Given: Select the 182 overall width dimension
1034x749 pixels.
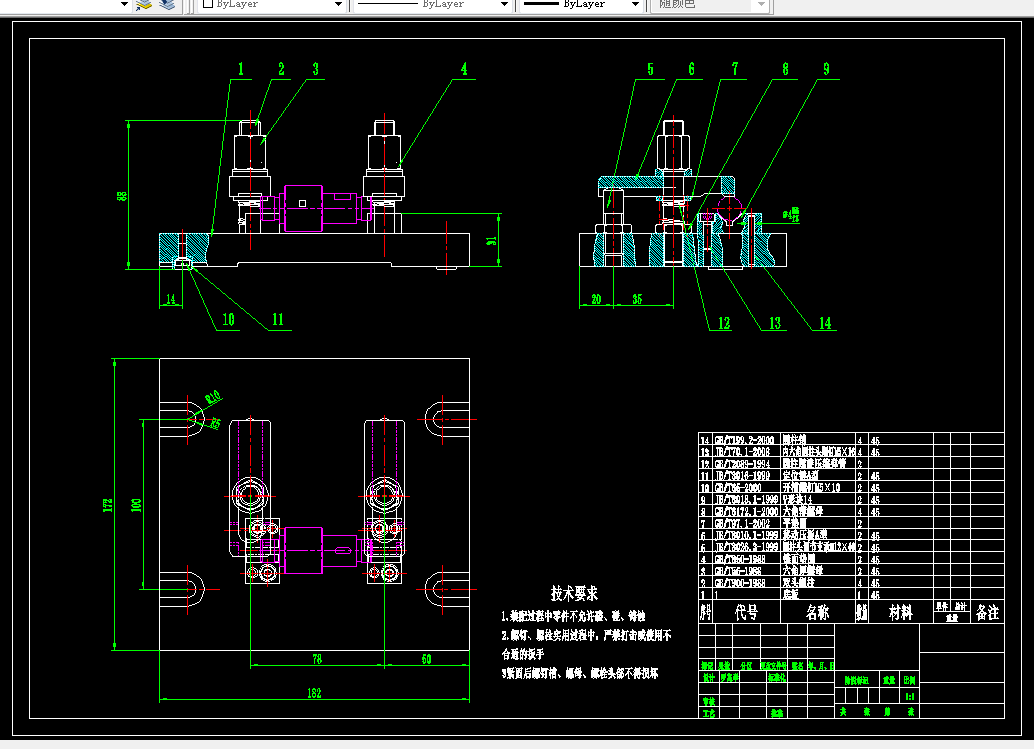Looking at the screenshot, I should (315, 692).
